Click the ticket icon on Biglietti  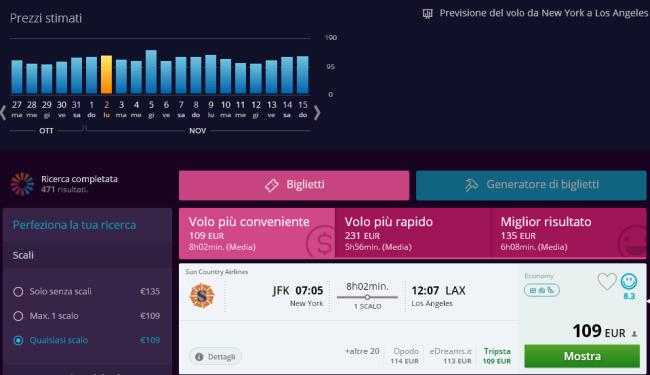(272, 185)
